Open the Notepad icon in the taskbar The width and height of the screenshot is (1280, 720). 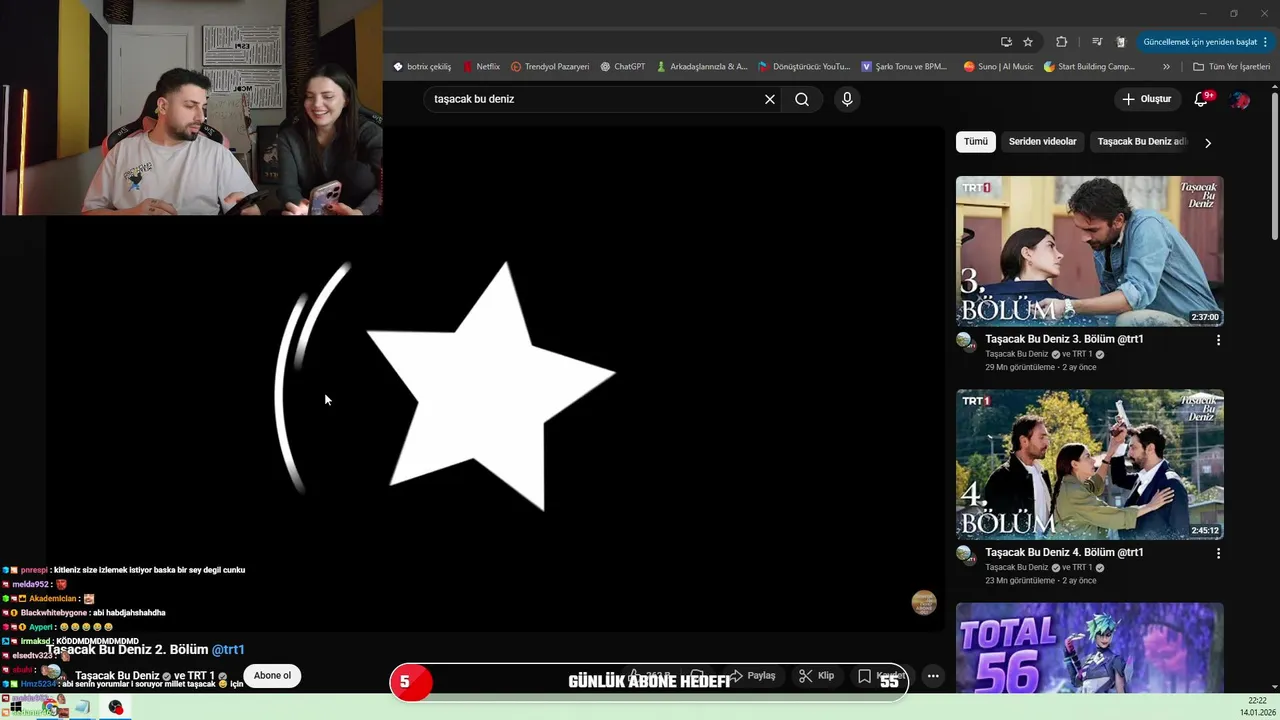[x=82, y=707]
